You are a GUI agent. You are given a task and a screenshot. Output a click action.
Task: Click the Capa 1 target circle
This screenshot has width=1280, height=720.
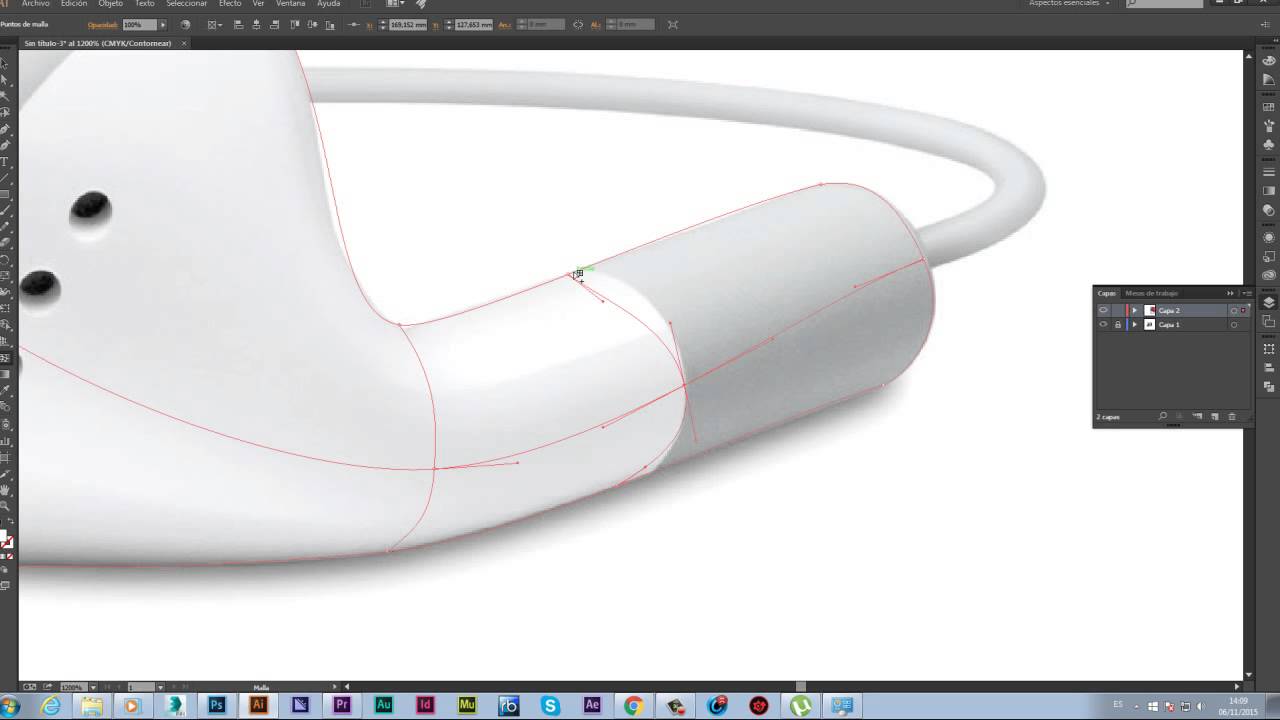click(1234, 325)
